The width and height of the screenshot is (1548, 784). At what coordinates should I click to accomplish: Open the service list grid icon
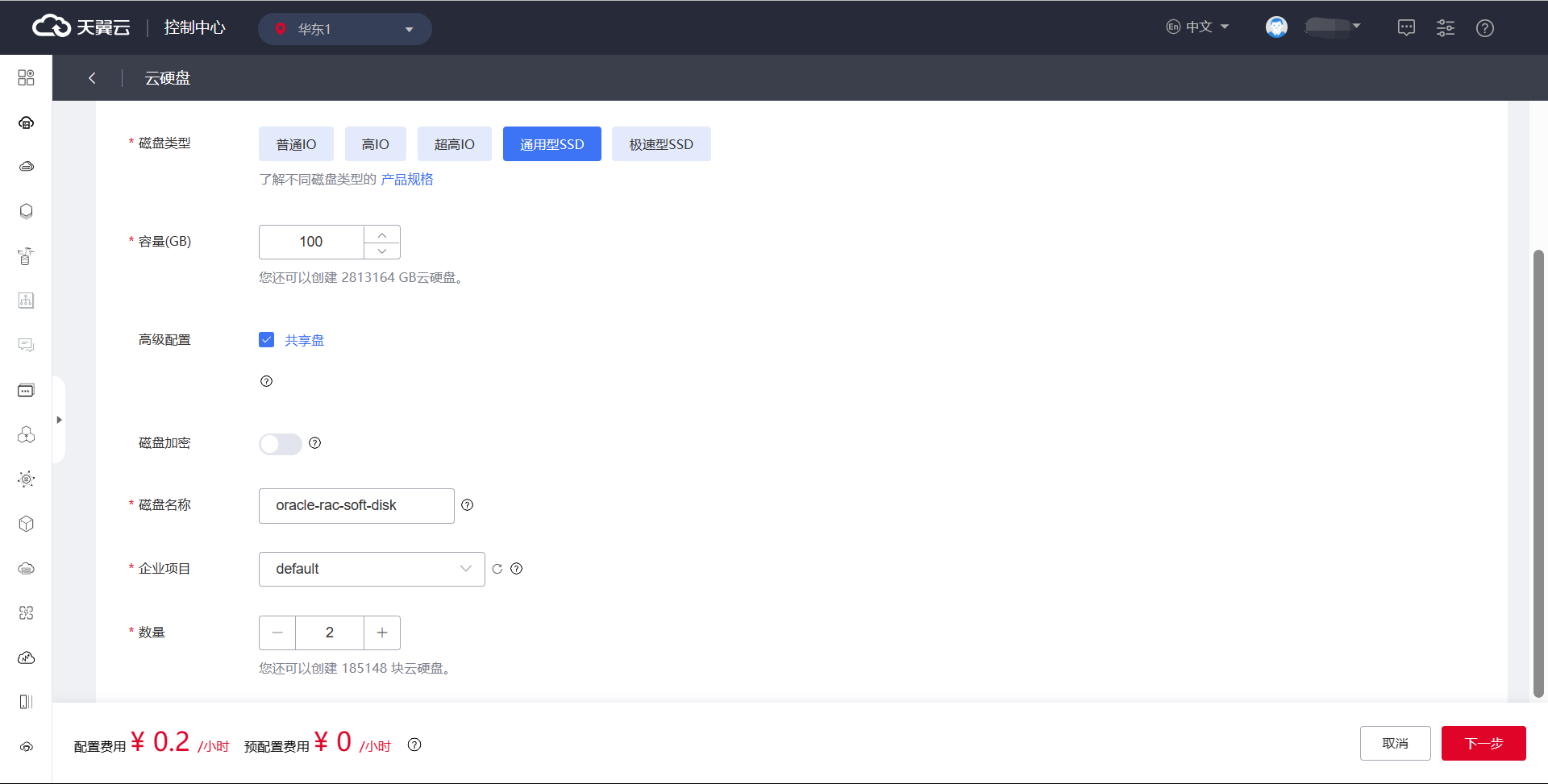coord(26,77)
